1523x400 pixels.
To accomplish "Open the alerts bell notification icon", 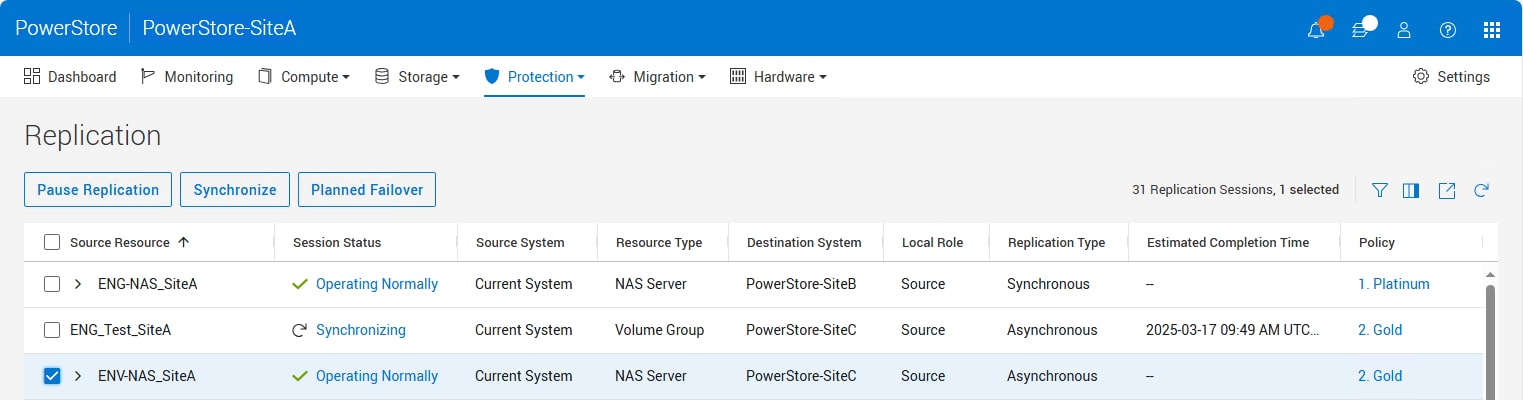I will tap(1316, 30).
